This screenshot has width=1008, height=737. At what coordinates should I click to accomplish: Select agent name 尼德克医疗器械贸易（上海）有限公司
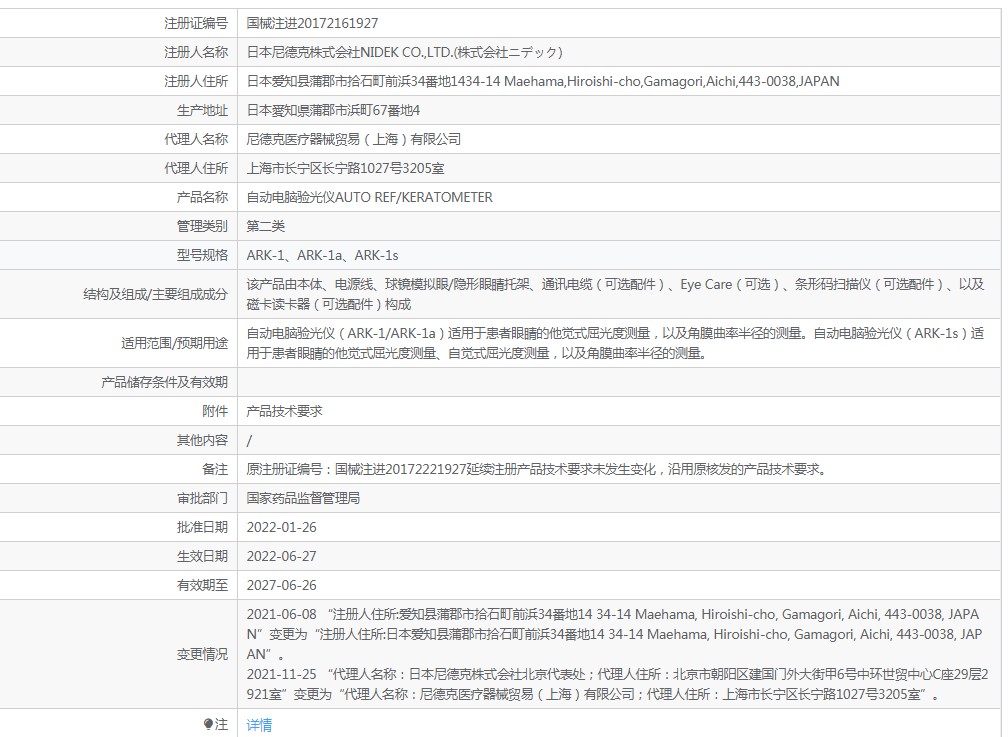[x=354, y=139]
